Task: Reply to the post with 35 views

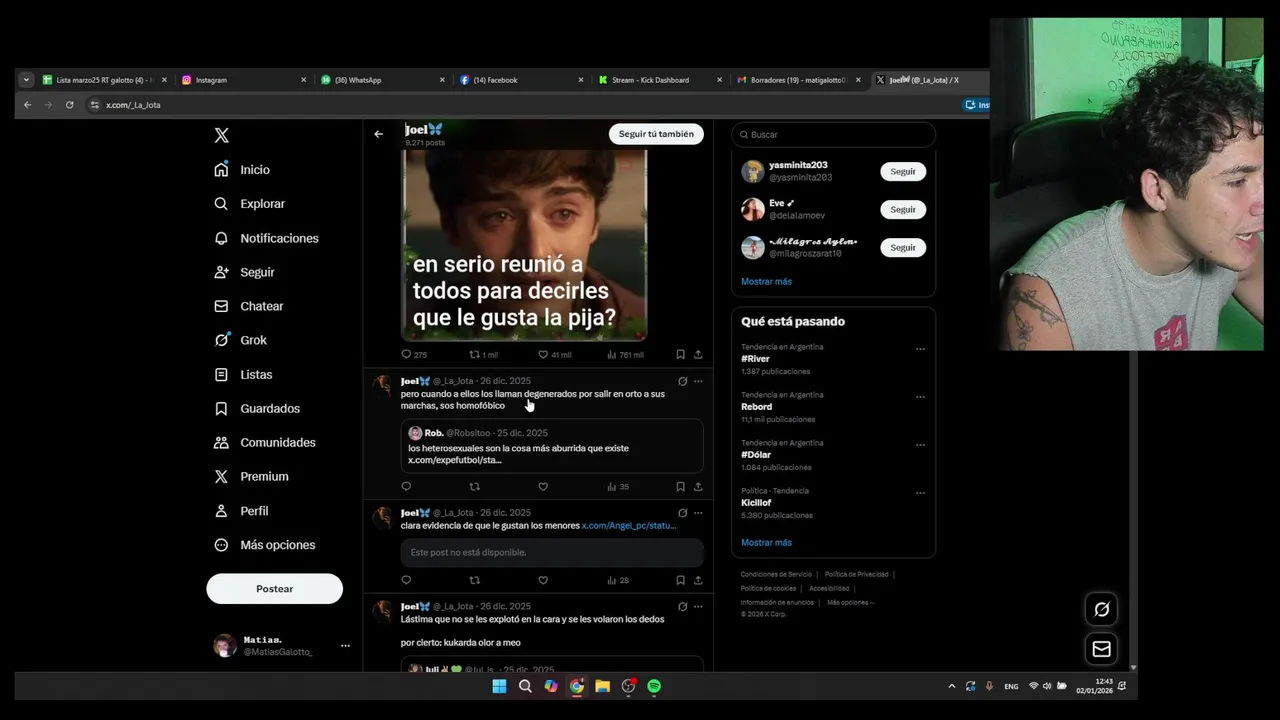Action: tap(406, 487)
